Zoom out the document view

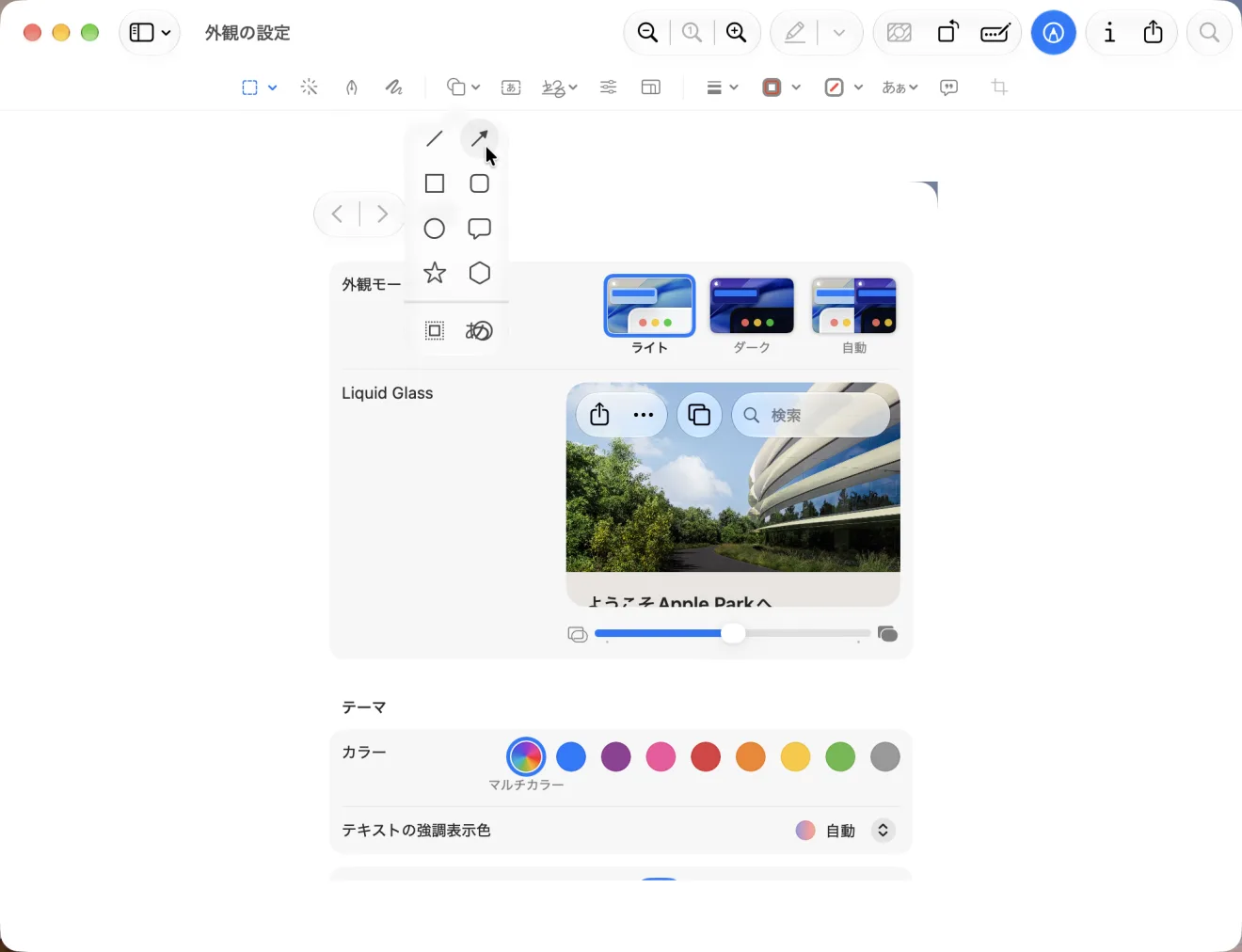point(647,33)
